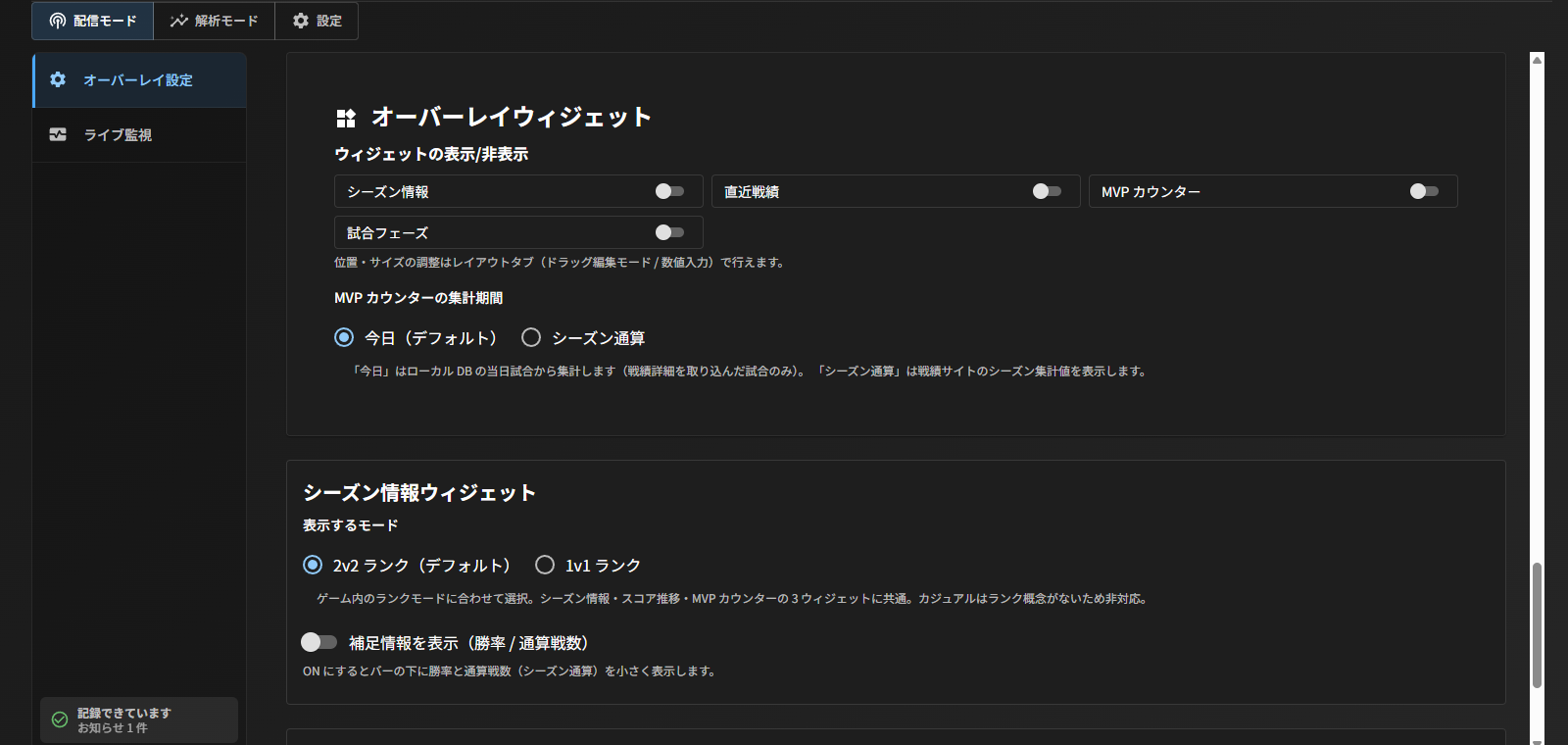This screenshot has height=745, width=1568.
Task: Click the gear icon in 設定 tab
Action: click(x=301, y=21)
